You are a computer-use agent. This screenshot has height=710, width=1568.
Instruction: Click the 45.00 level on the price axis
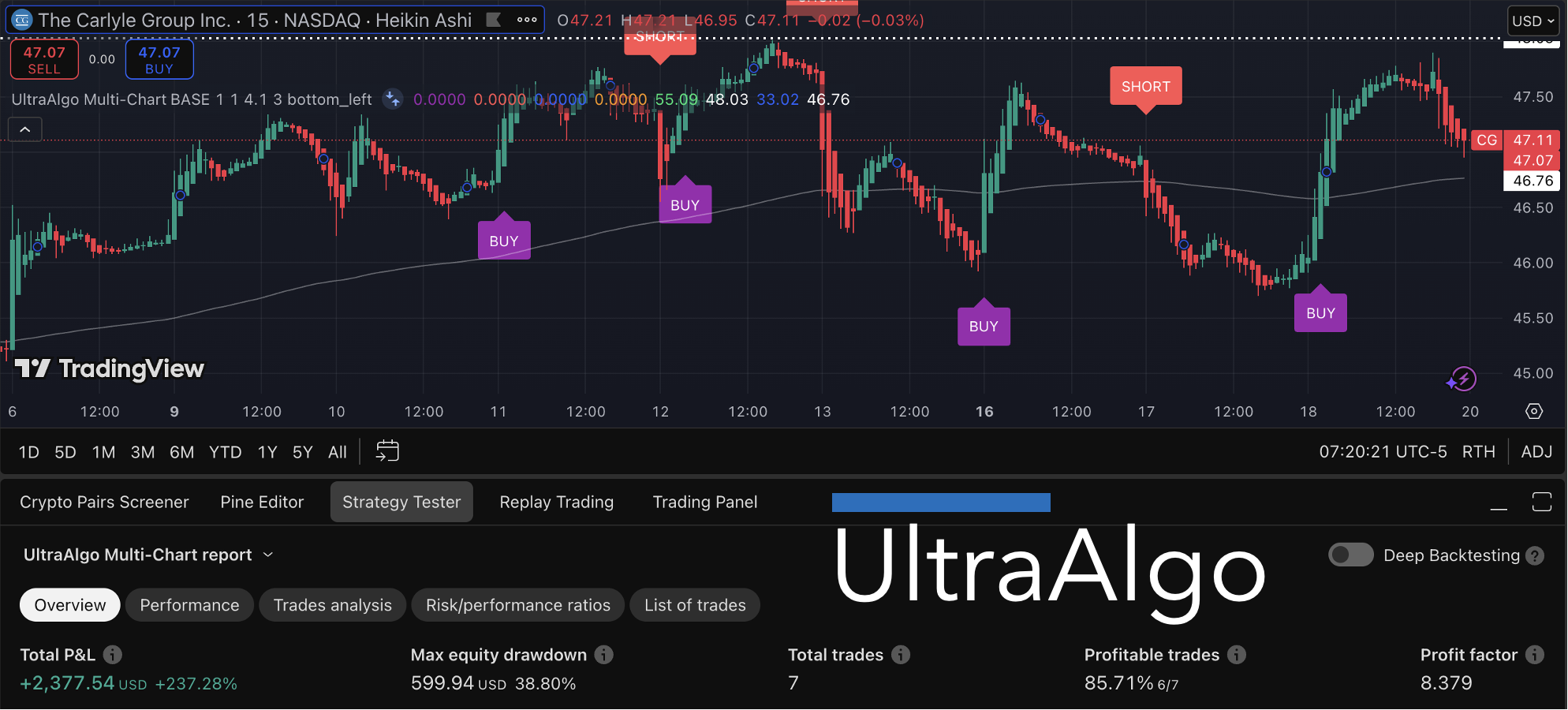[1533, 373]
